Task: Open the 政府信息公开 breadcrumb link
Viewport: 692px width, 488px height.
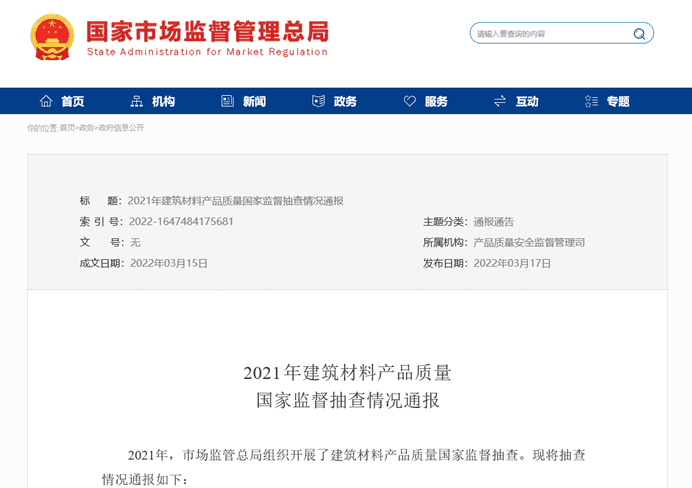Action: (121, 128)
